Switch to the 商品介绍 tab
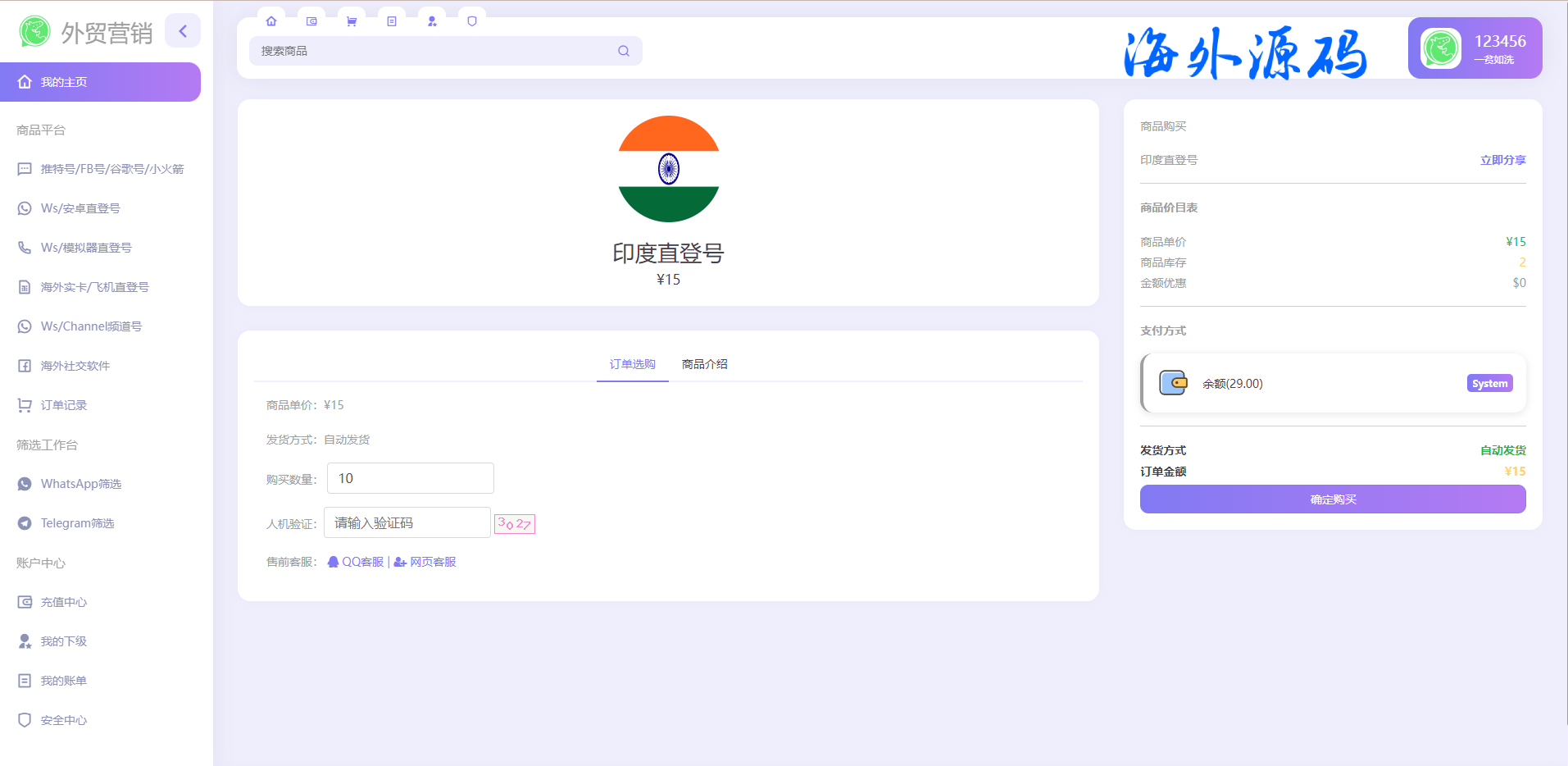Viewport: 1568px width, 766px height. (x=704, y=364)
